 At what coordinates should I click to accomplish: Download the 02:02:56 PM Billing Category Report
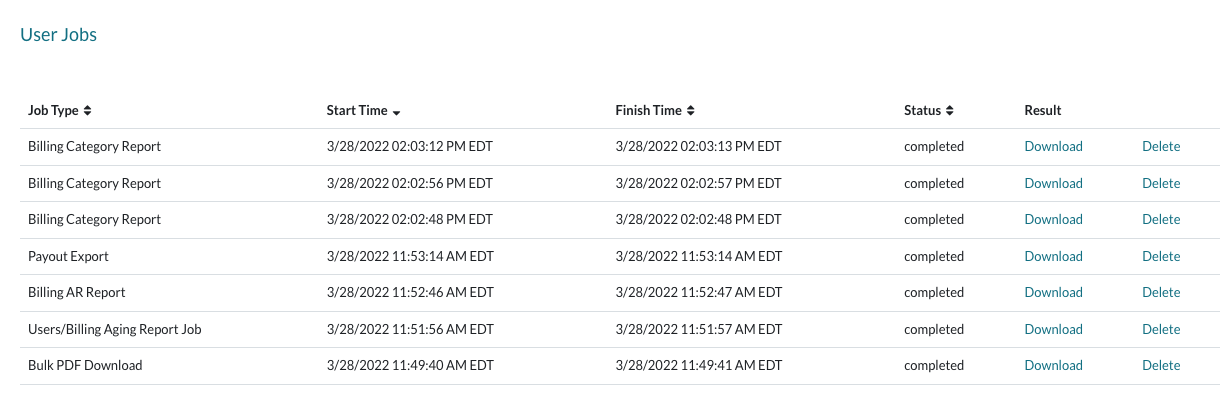[x=1053, y=183]
